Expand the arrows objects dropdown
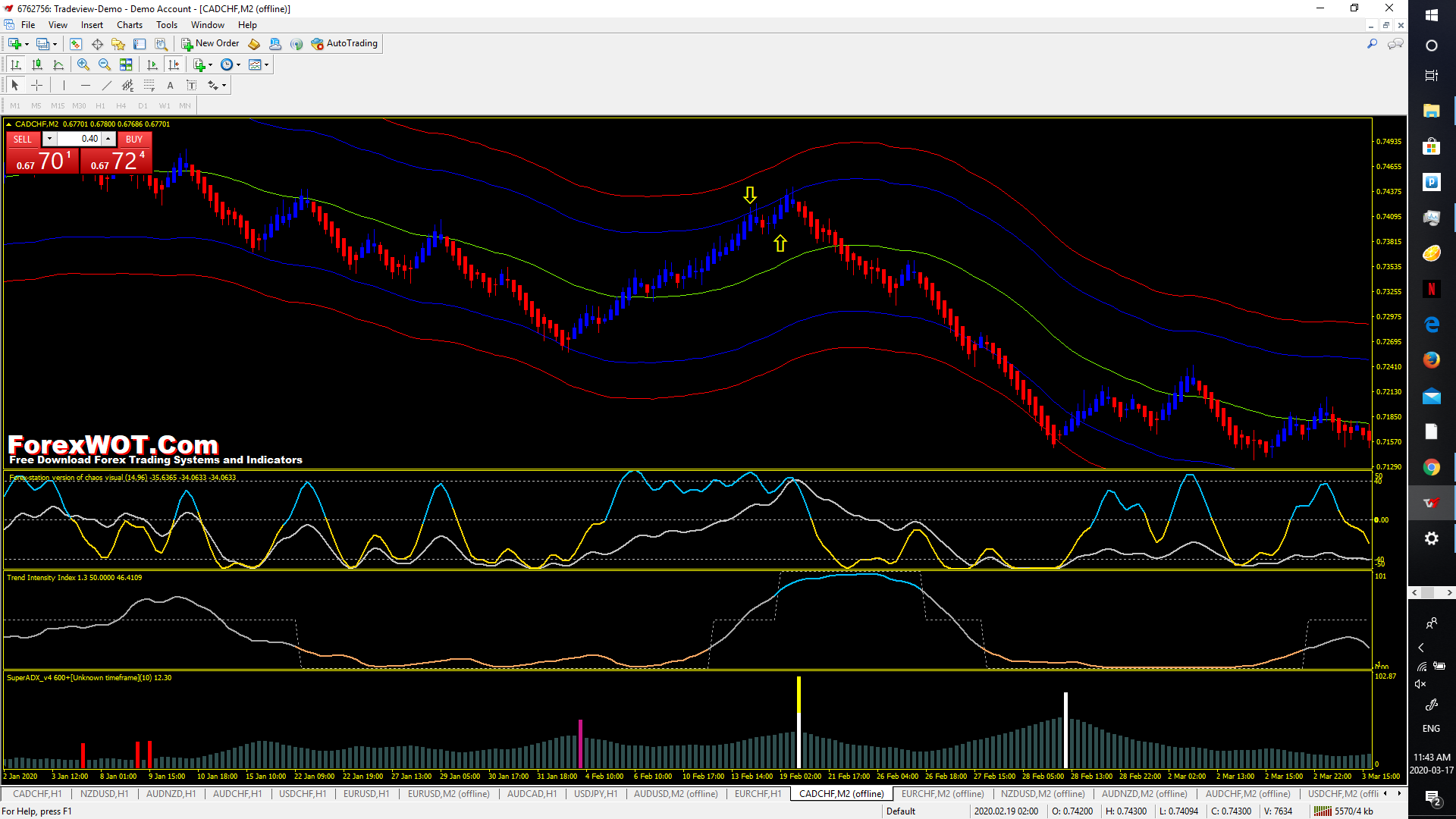 [224, 86]
